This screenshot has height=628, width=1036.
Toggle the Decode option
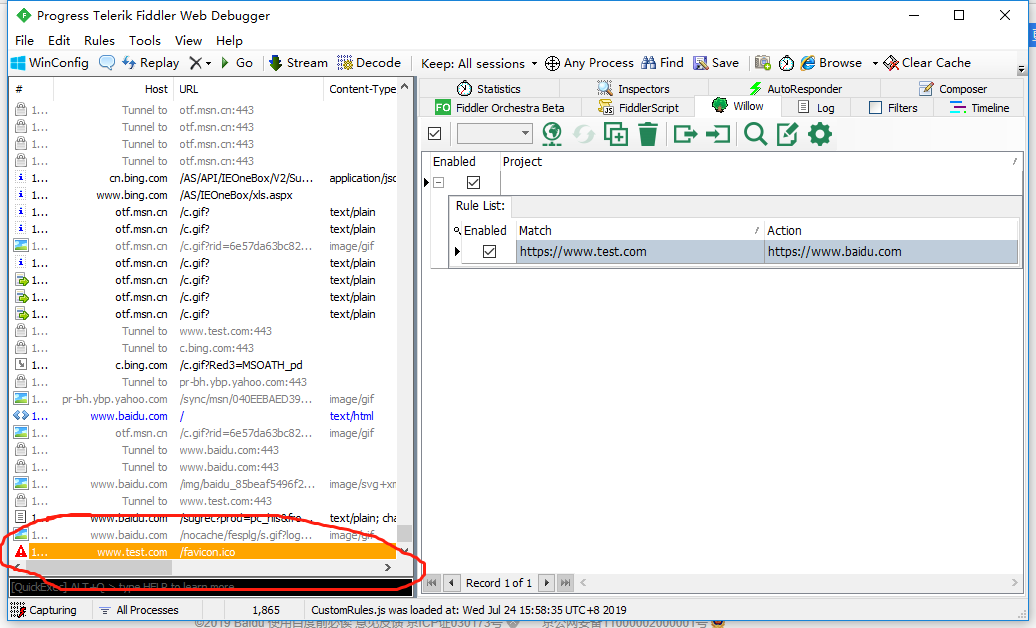pos(369,63)
